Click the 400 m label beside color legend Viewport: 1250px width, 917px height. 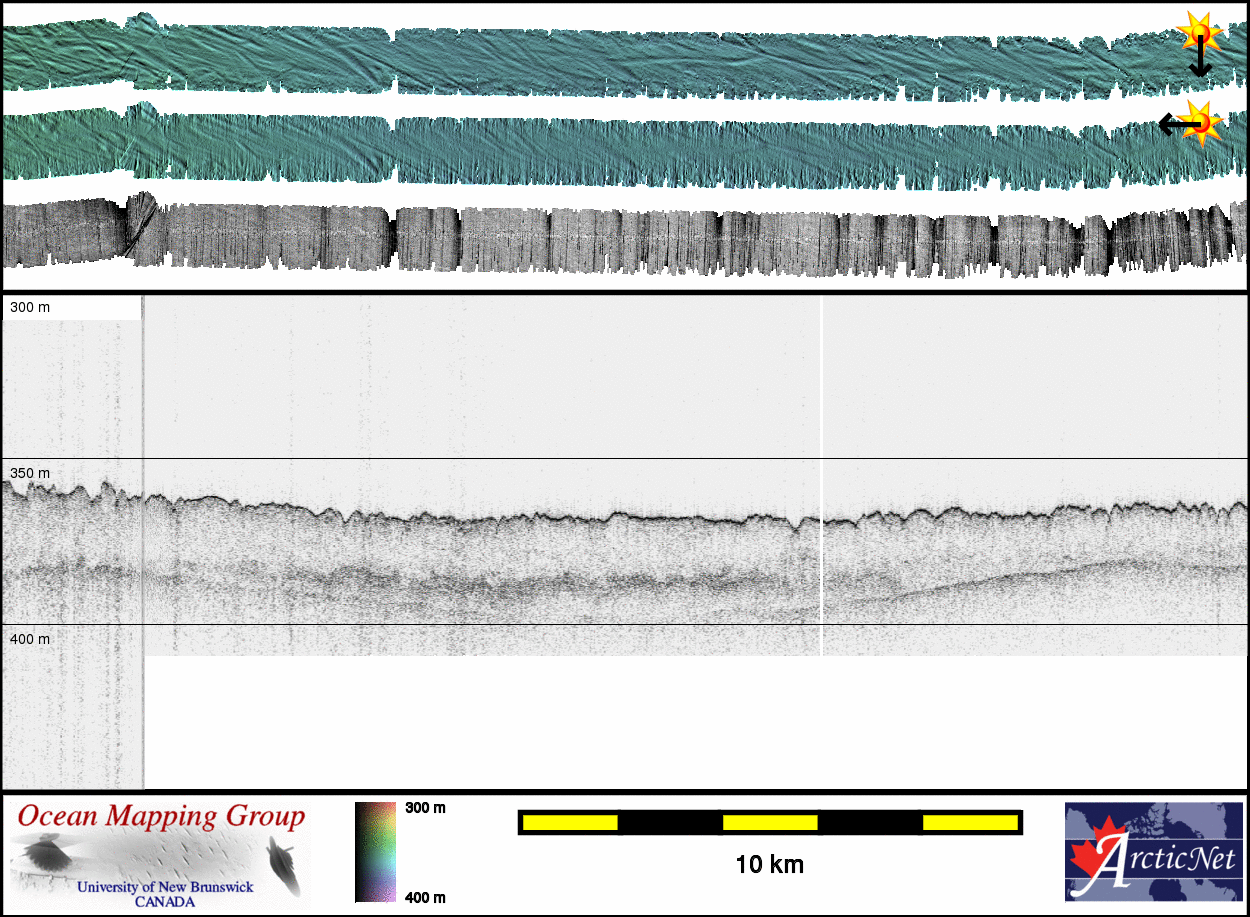pos(425,897)
